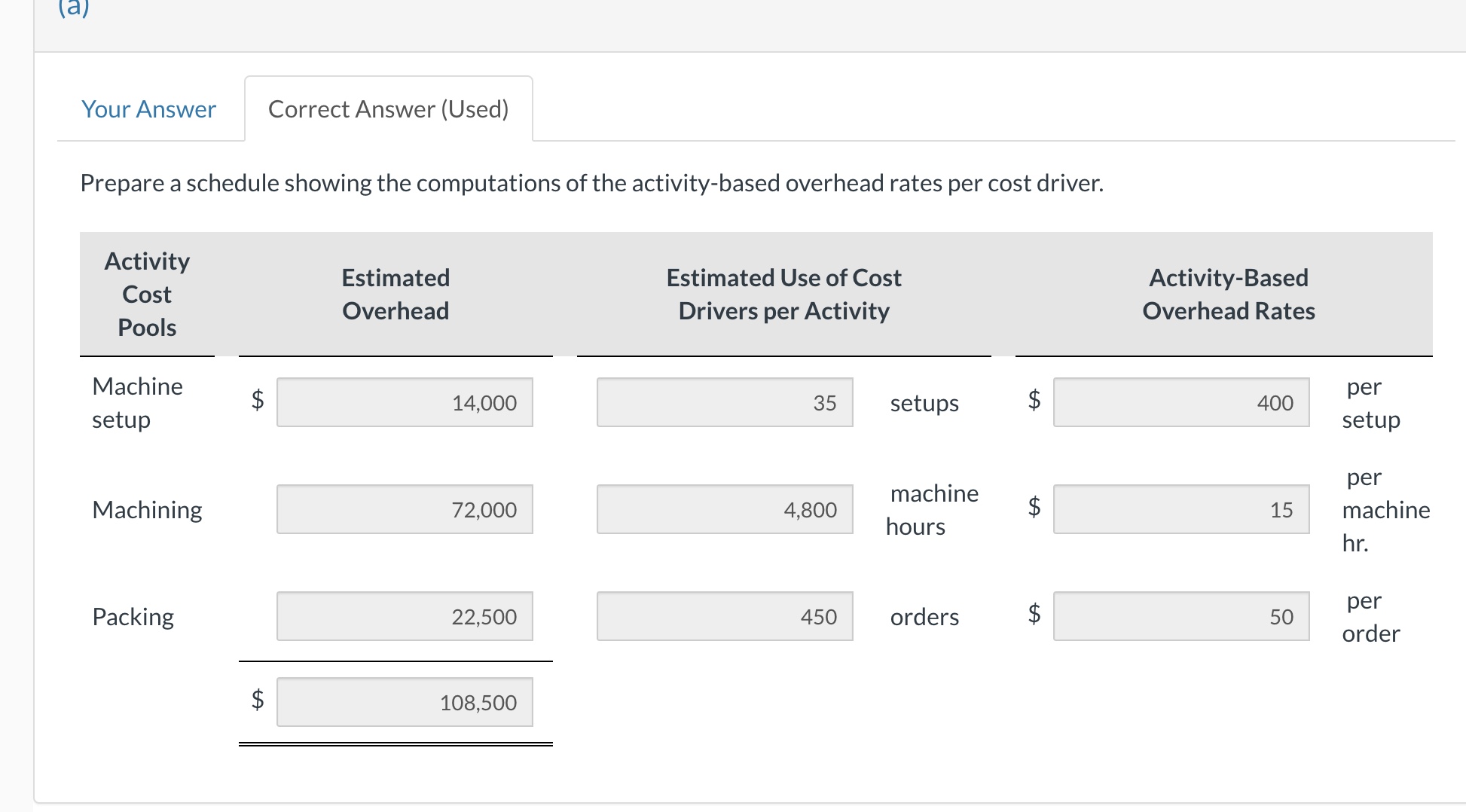
Task: Click the 400 per setup rate field
Action: [x=1180, y=402]
